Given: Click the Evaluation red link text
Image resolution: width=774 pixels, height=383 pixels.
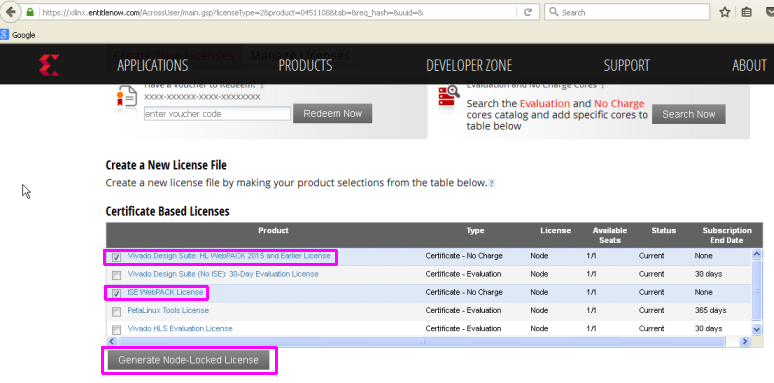Looking at the screenshot, I should pos(545,104).
